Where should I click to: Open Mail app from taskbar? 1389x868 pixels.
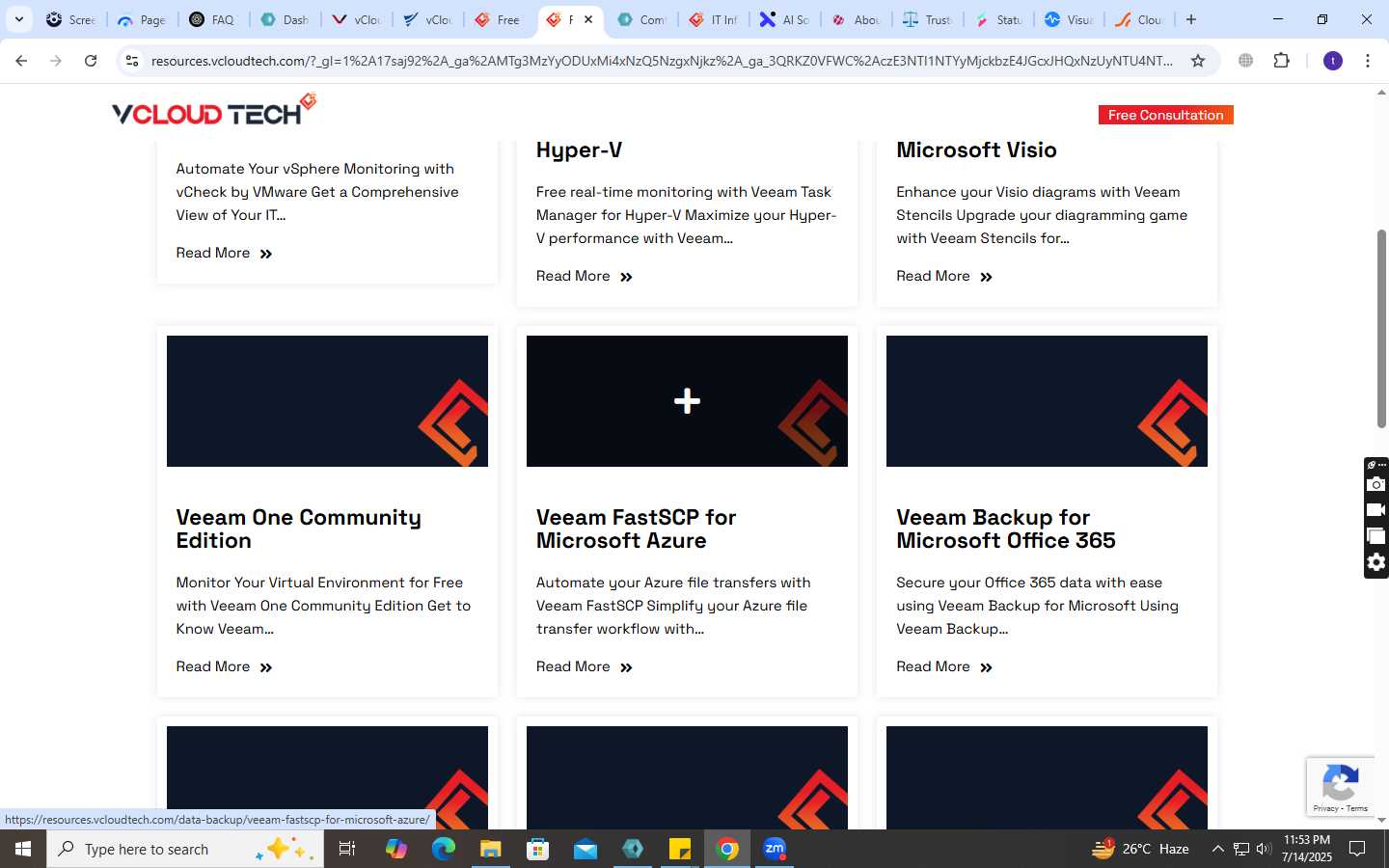[586, 849]
